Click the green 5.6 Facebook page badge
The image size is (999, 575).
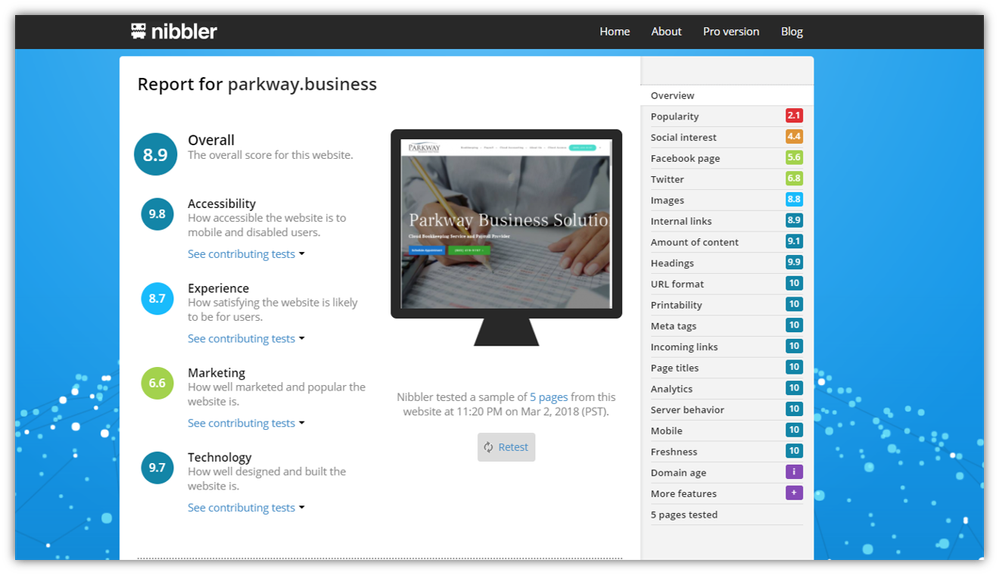794,157
